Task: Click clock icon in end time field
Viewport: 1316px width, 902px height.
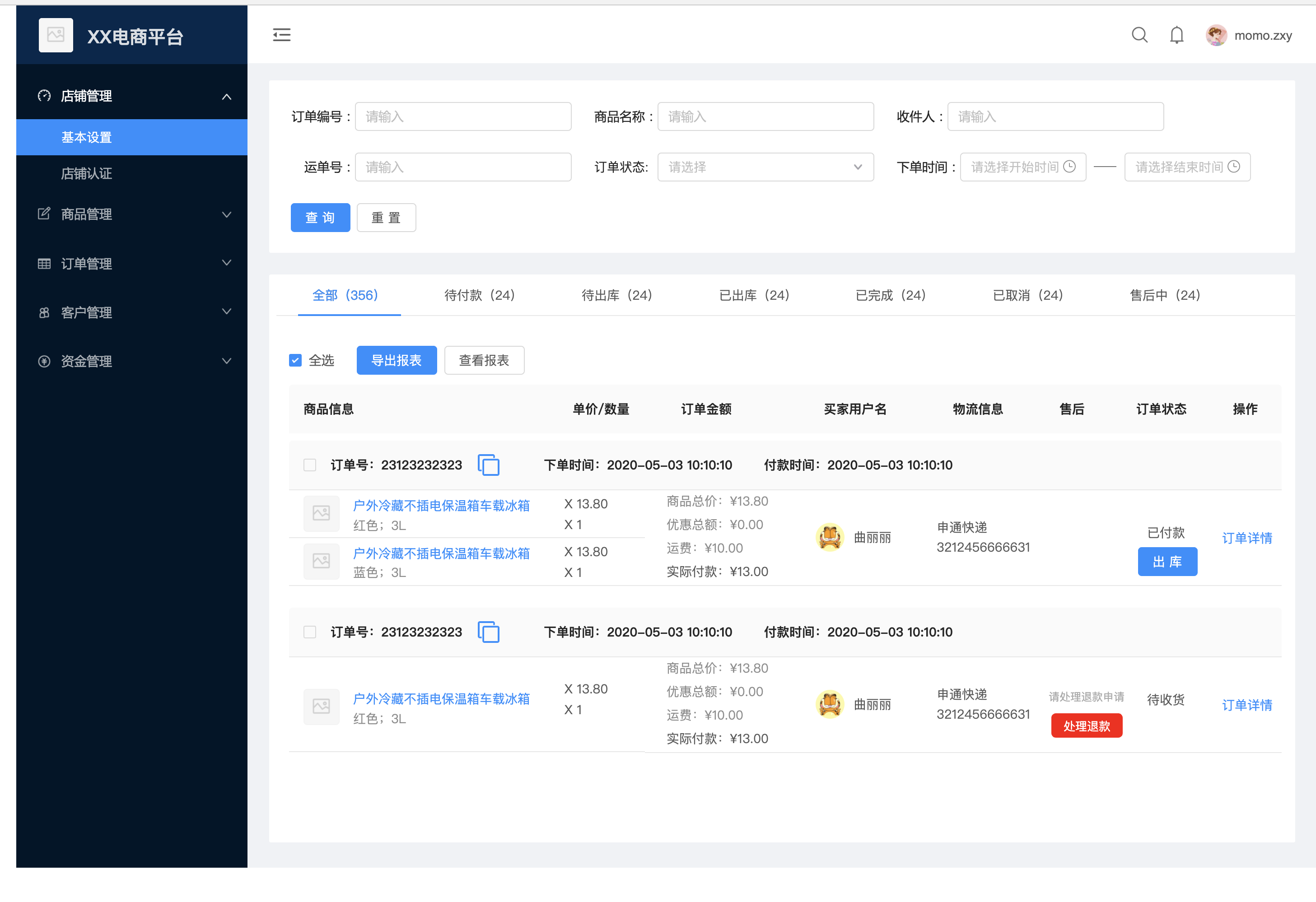Action: click(x=1233, y=167)
